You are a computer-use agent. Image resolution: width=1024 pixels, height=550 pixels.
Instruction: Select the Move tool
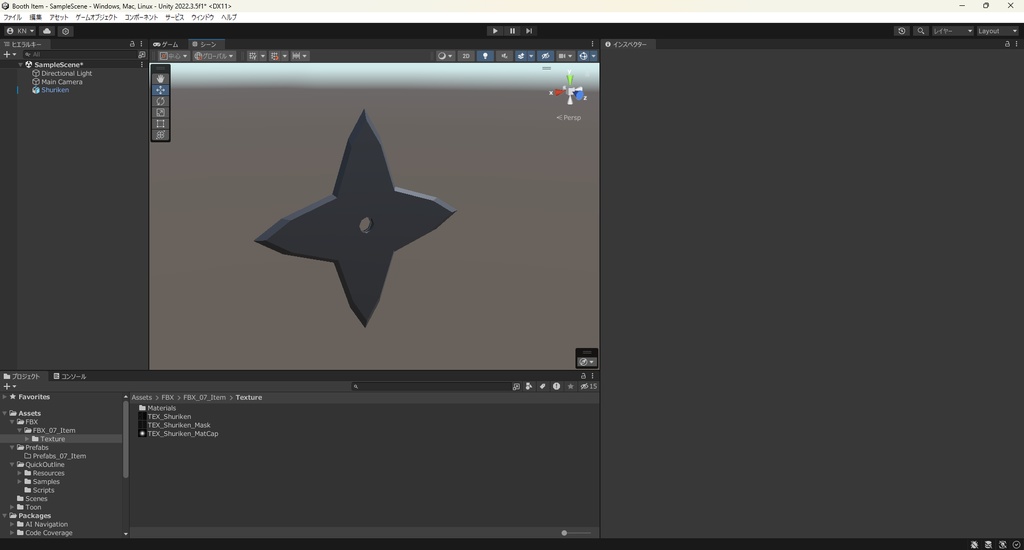[161, 90]
